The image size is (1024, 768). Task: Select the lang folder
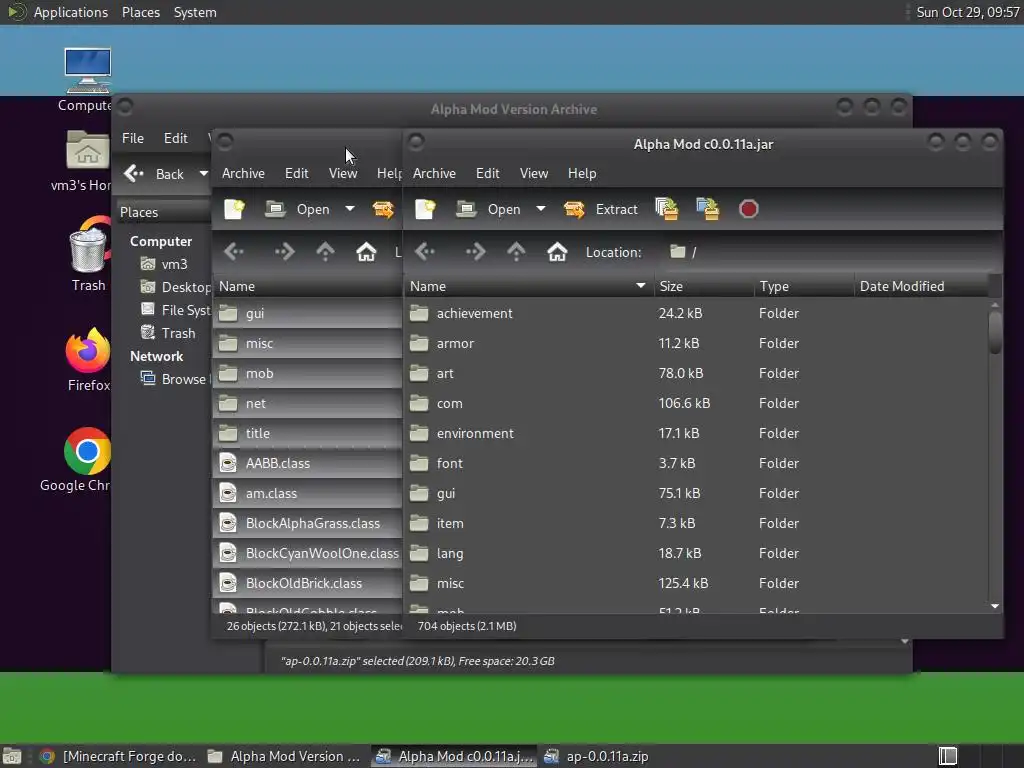696,554
